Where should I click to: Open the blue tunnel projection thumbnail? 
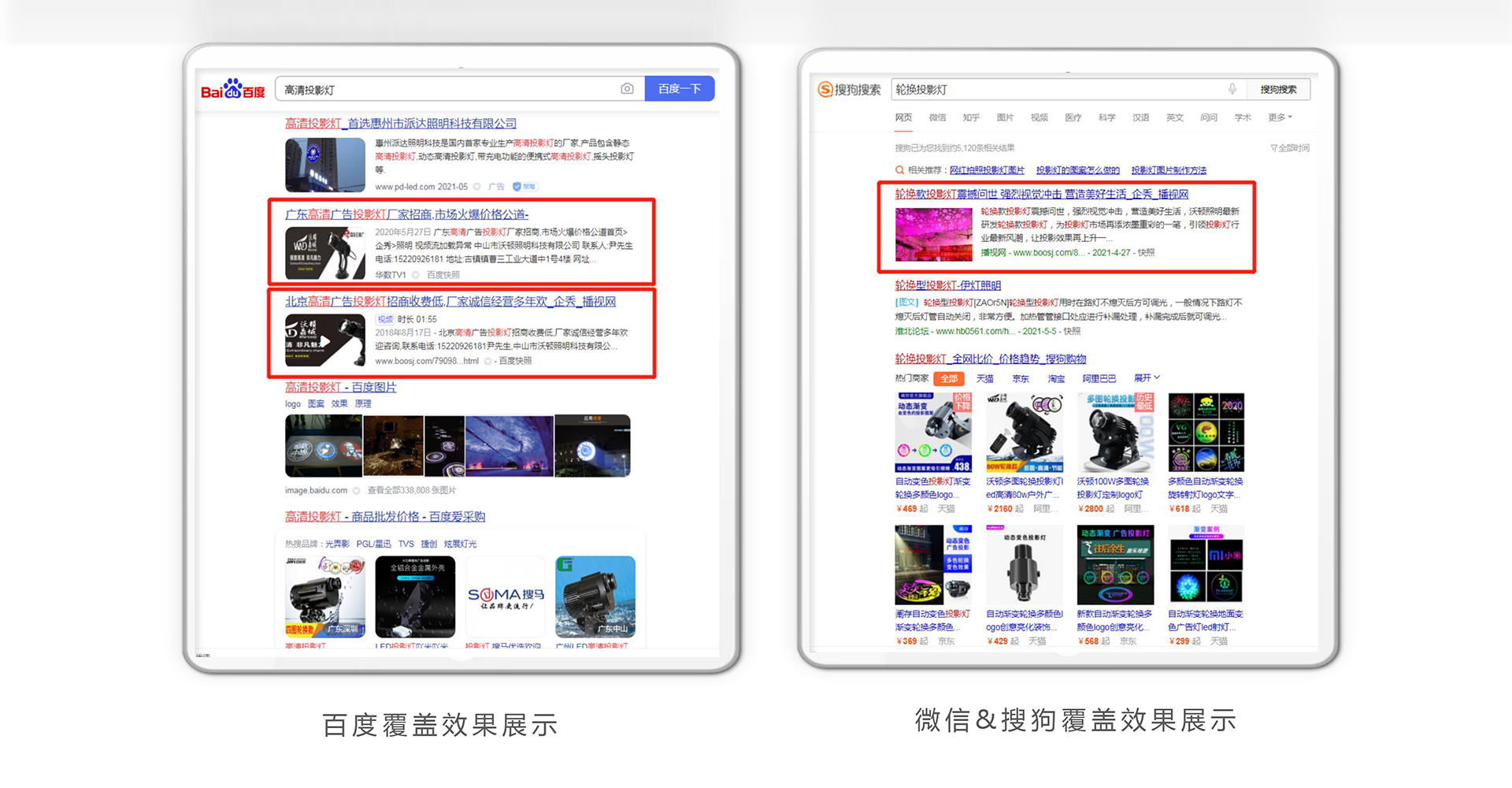[x=510, y=446]
